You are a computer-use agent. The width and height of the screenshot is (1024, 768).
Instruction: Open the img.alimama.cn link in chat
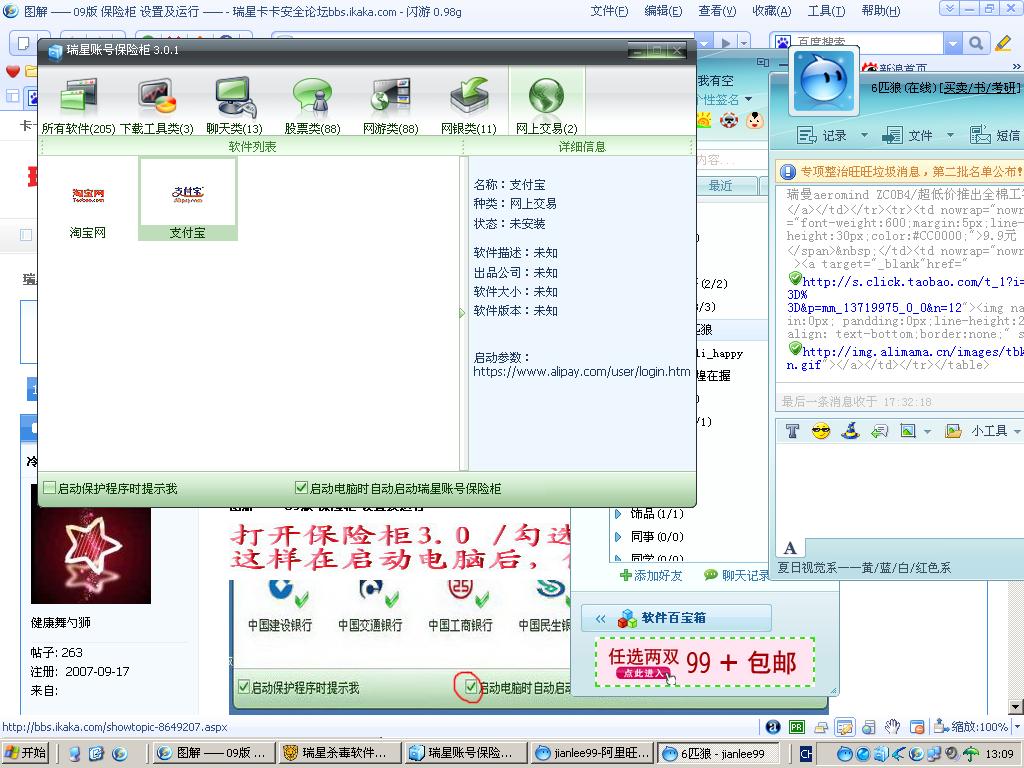[x=913, y=351]
